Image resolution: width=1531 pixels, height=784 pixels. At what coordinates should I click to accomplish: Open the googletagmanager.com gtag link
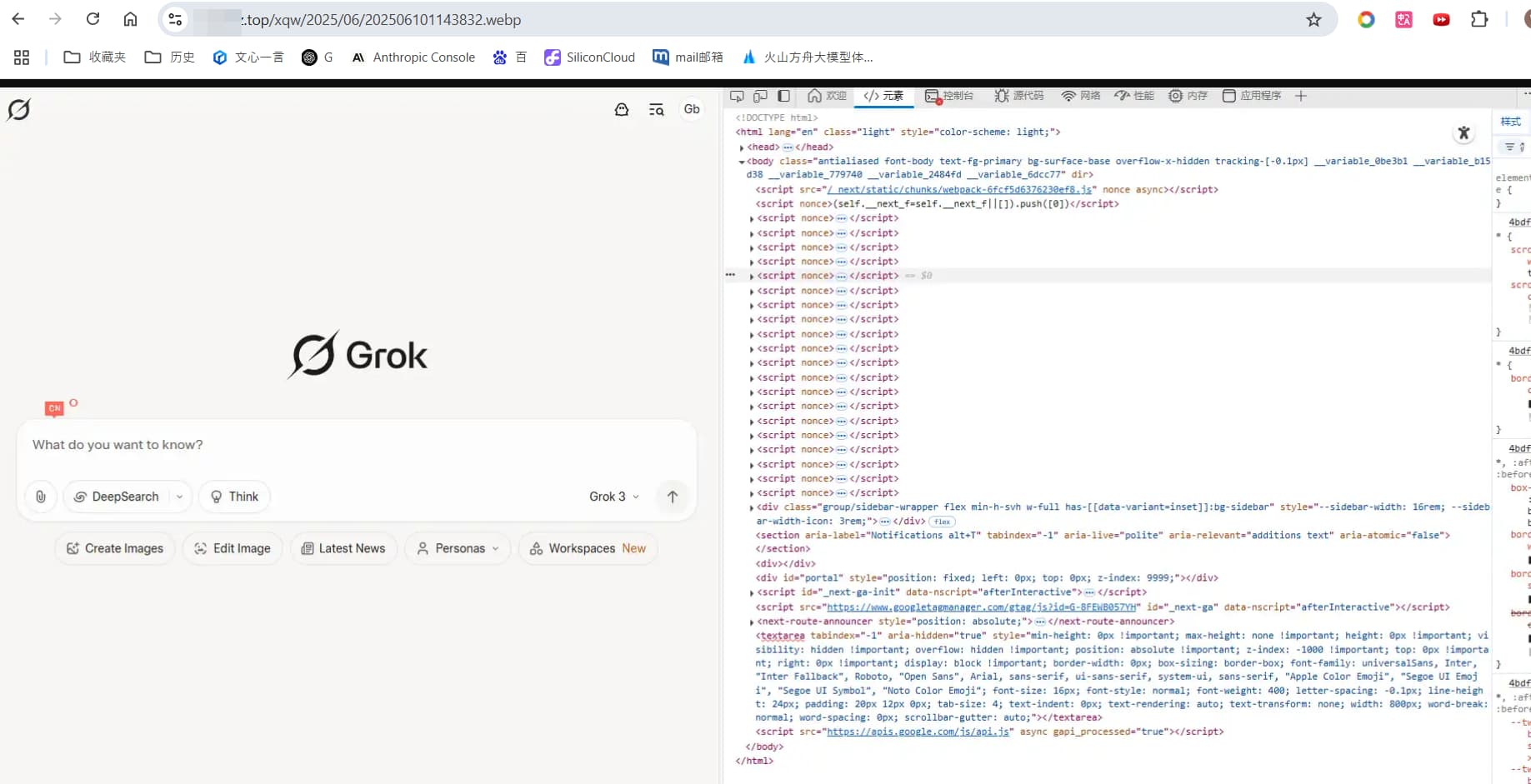pyautogui.click(x=982, y=607)
